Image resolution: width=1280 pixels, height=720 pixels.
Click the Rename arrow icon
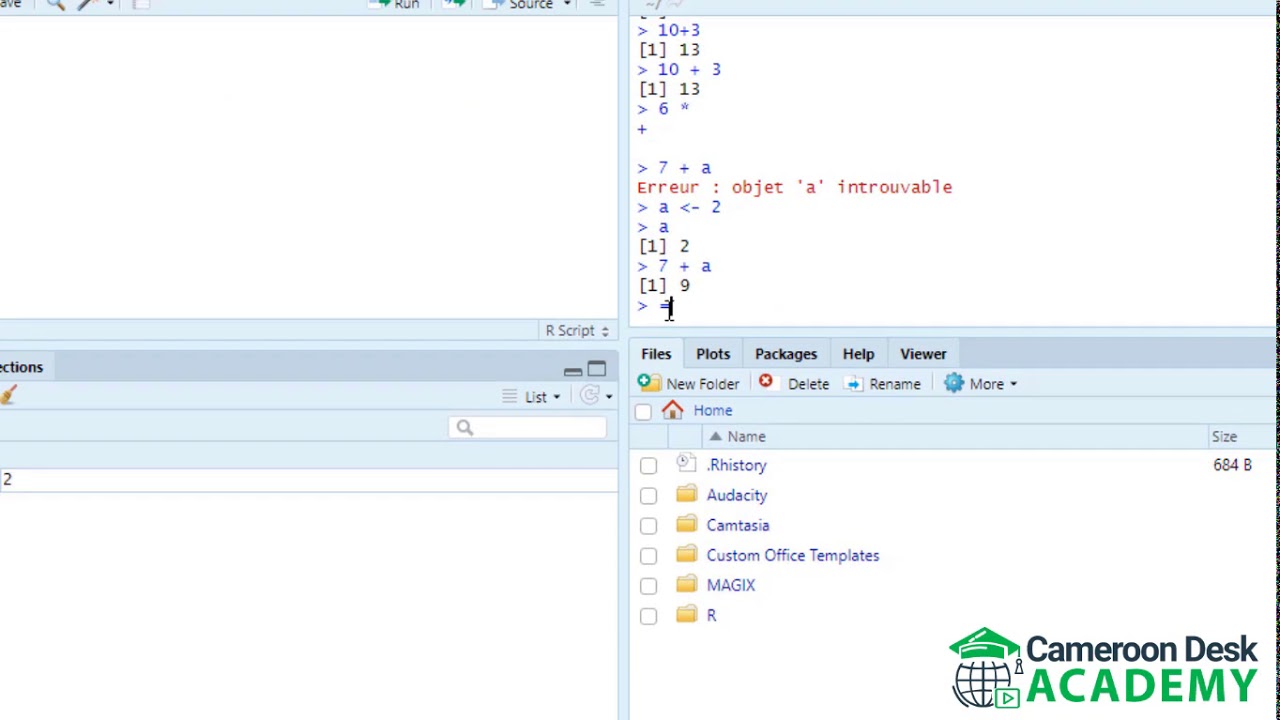point(854,384)
